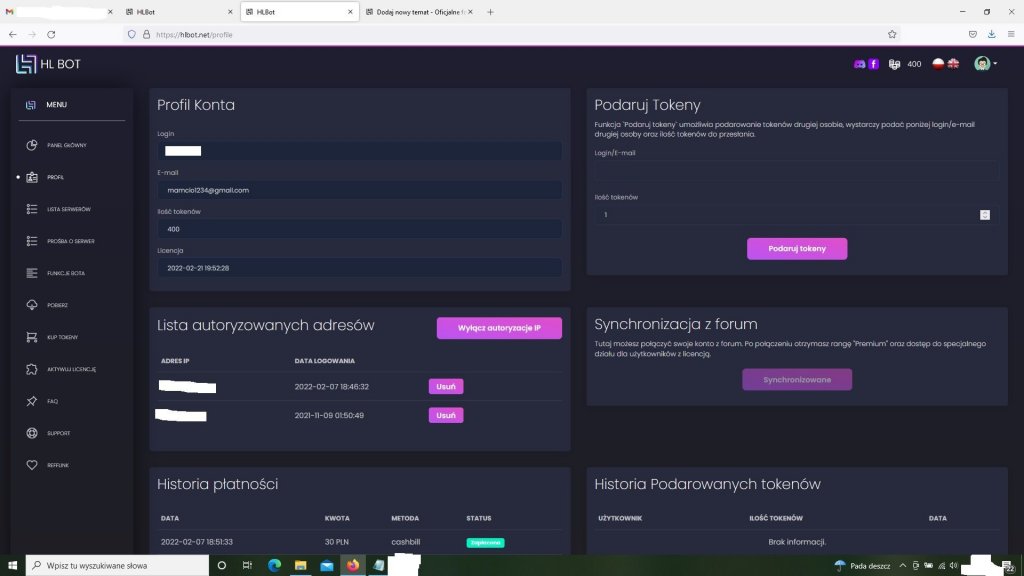Open Panel Główny from sidebar
Screen dimensions: 1024x576
tap(66, 145)
